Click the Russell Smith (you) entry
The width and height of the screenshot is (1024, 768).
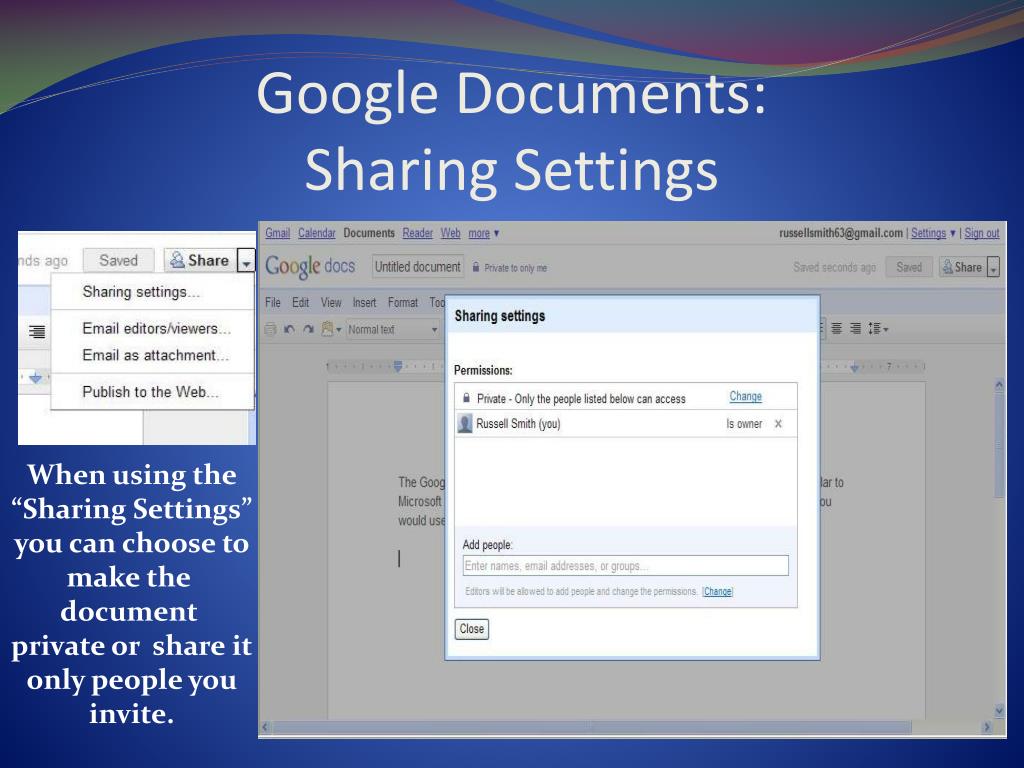(x=518, y=423)
